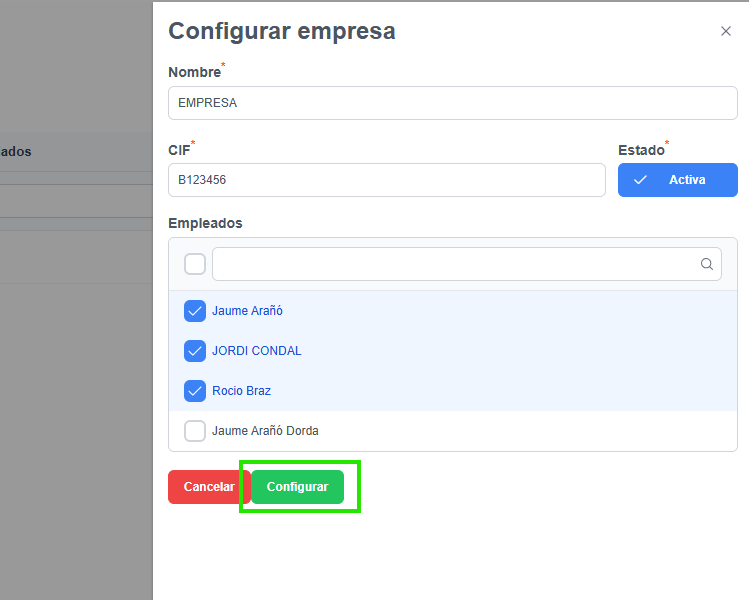Uncheck JORDI CONDAL employee checkbox
The height and width of the screenshot is (600, 749).
tap(195, 351)
